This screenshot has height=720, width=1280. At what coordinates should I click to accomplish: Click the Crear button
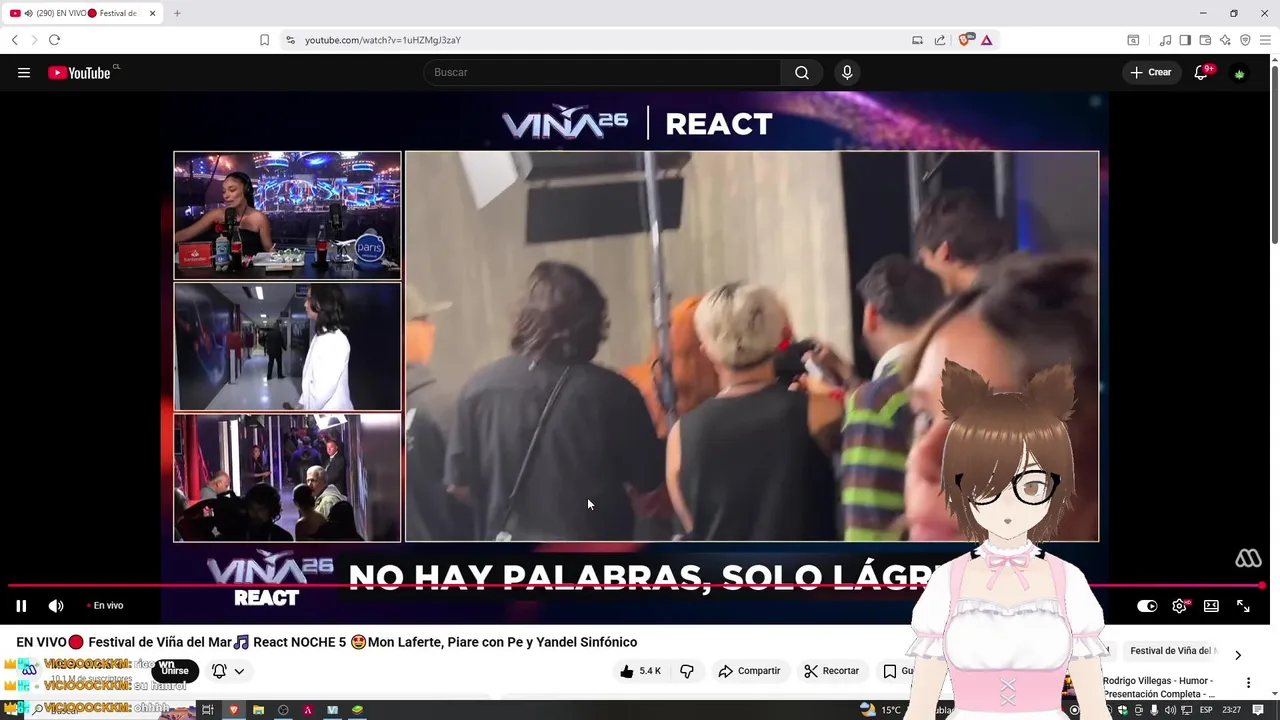click(x=1150, y=72)
